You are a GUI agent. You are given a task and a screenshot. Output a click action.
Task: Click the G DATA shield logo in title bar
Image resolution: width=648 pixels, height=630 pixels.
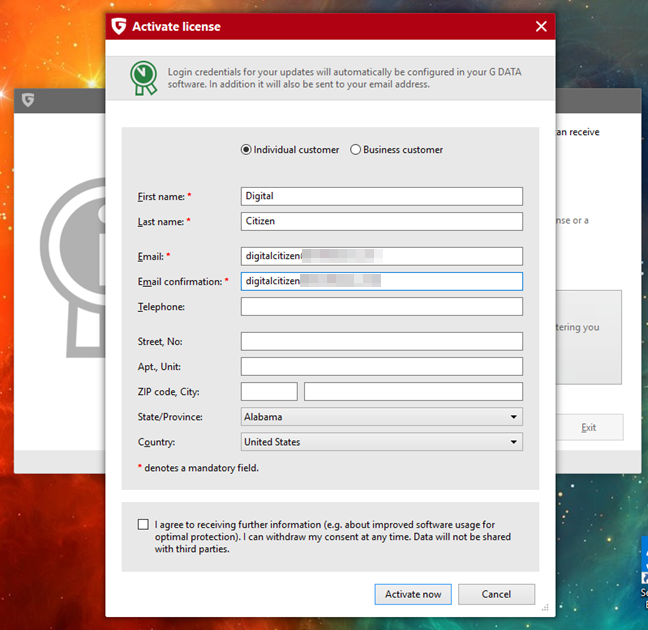[x=119, y=26]
